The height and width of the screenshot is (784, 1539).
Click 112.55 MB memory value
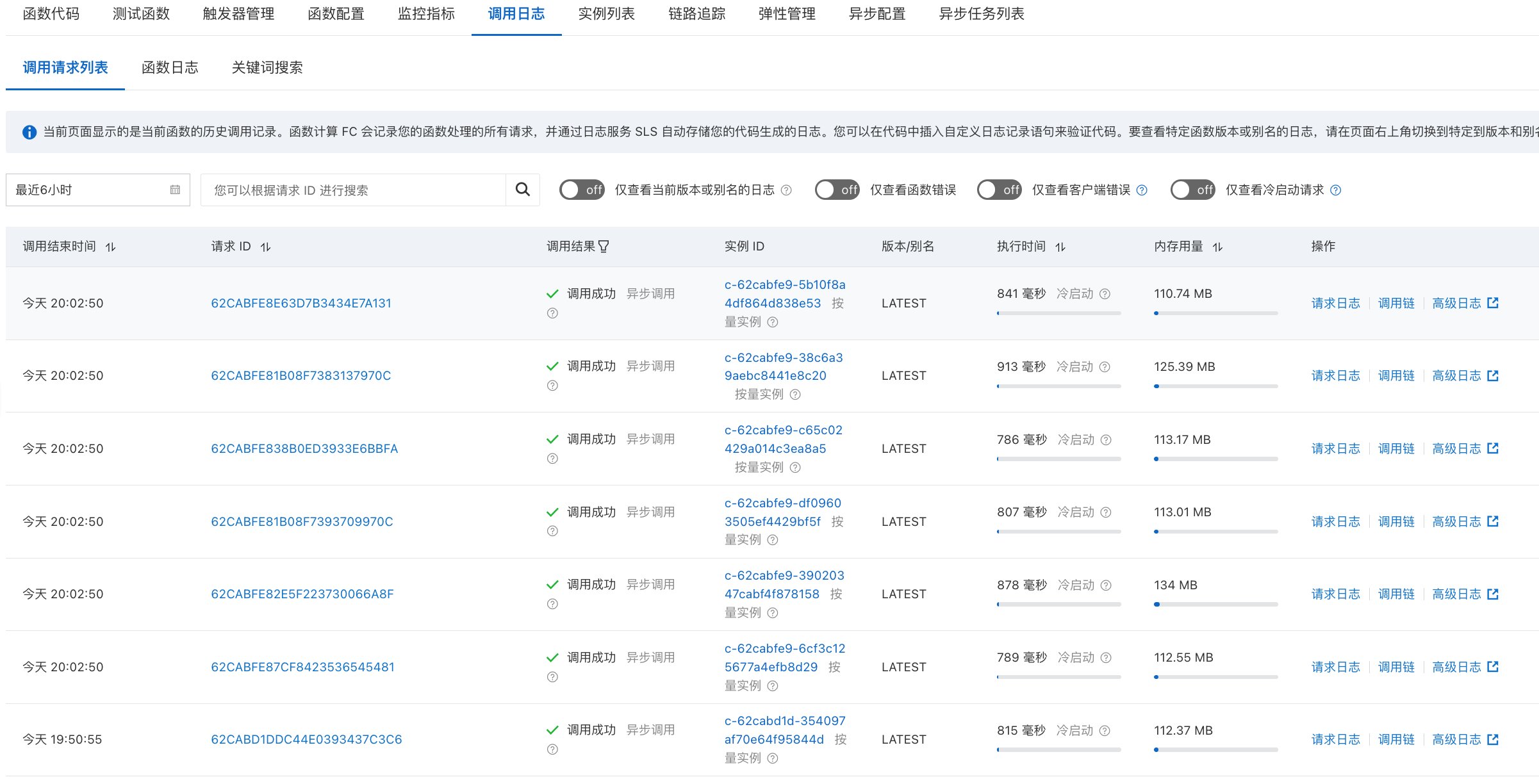[1183, 657]
